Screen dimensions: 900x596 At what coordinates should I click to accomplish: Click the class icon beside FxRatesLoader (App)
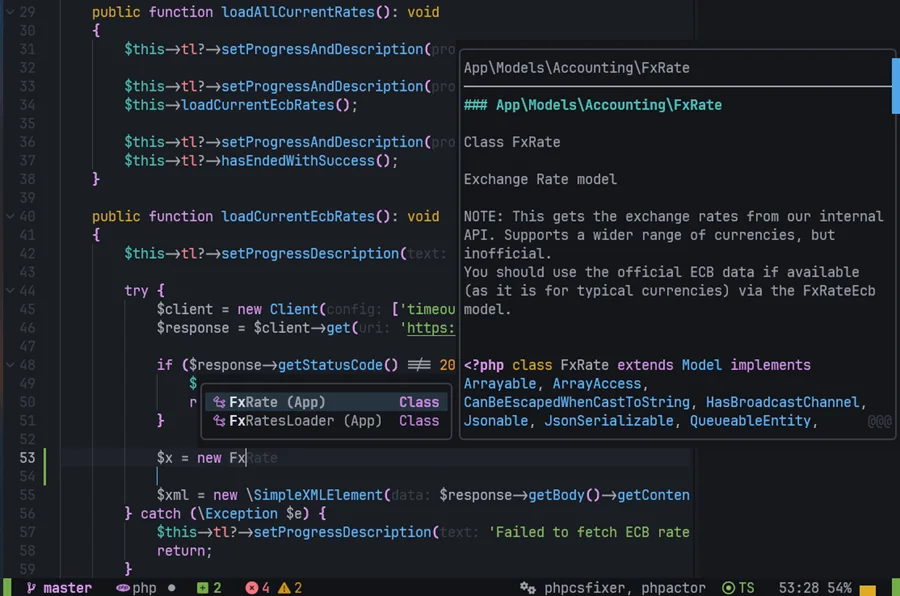pos(219,421)
